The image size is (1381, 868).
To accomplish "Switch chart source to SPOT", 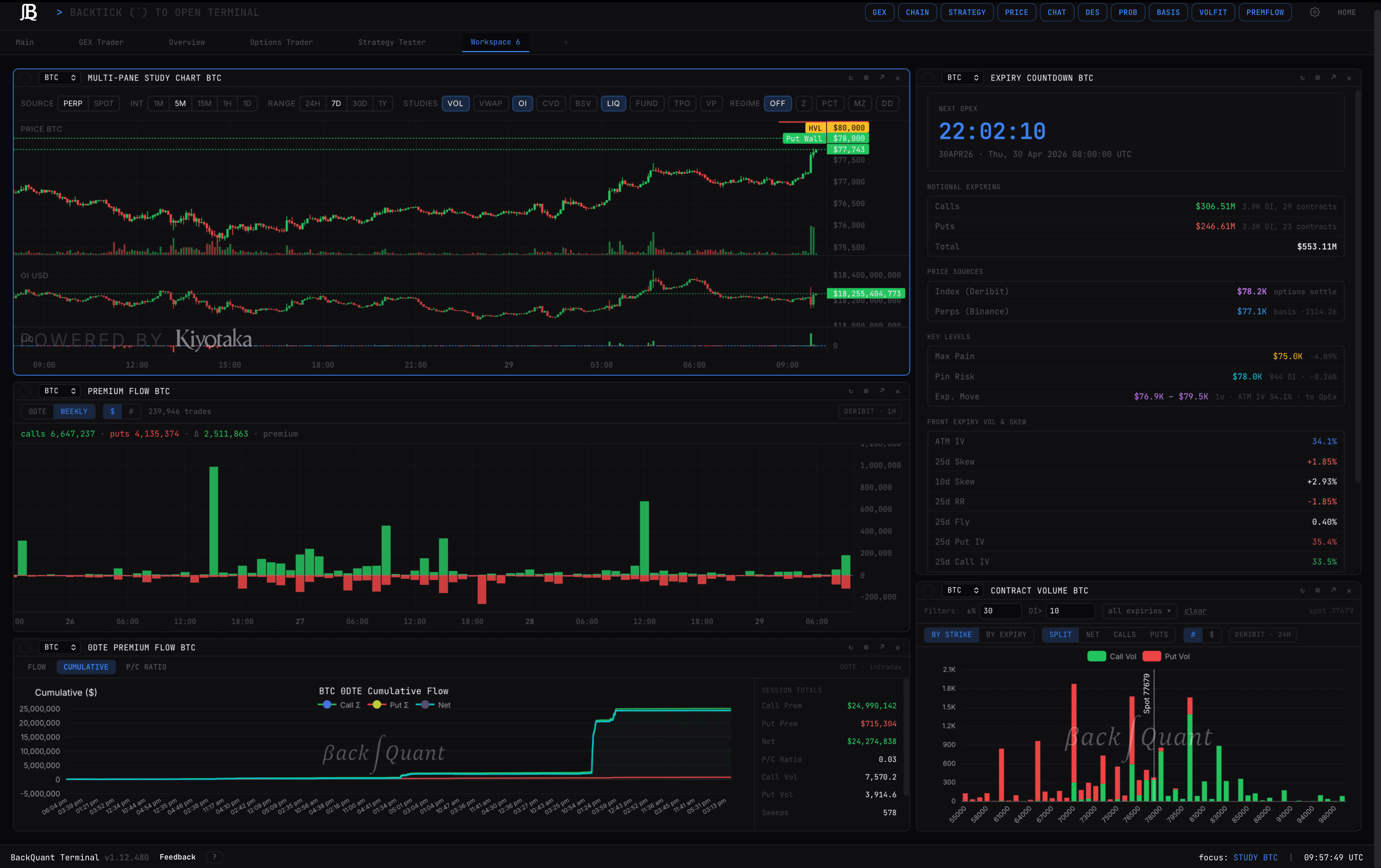I will [x=104, y=104].
